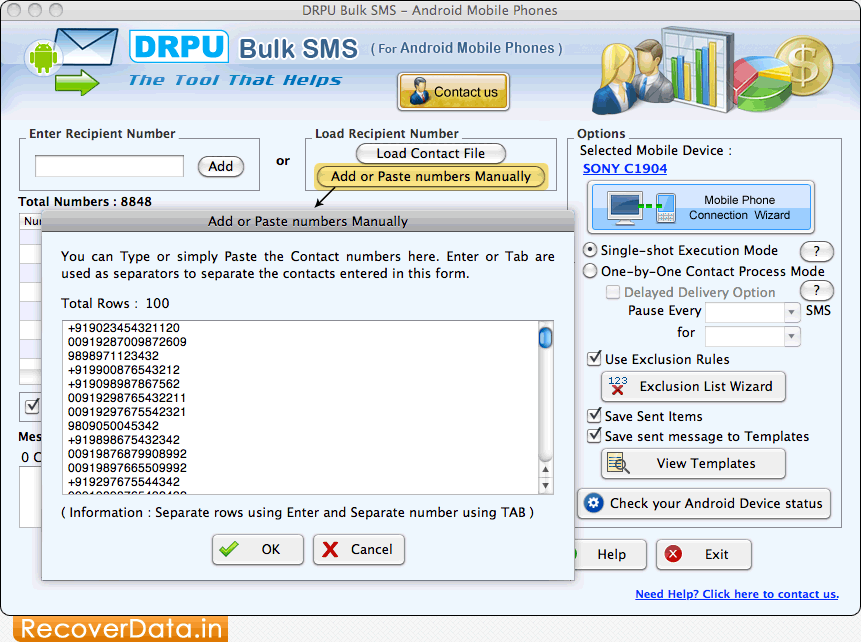Open help for Single-shot Execution Mode

tap(817, 252)
